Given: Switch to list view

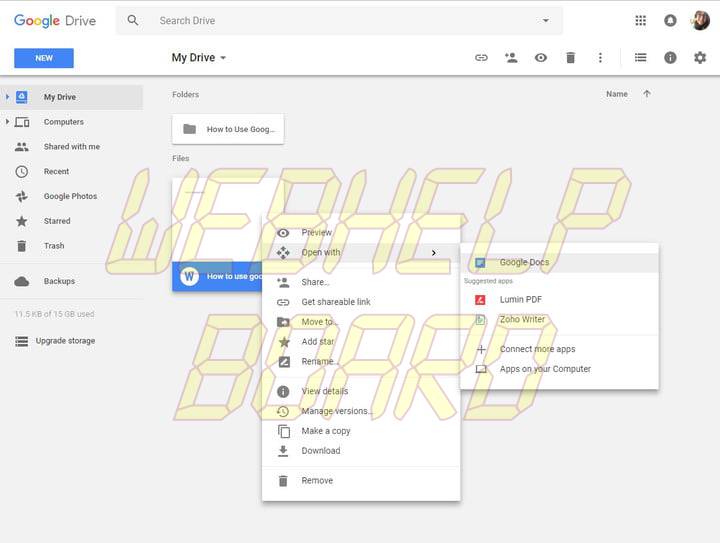Looking at the screenshot, I should pyautogui.click(x=641, y=58).
